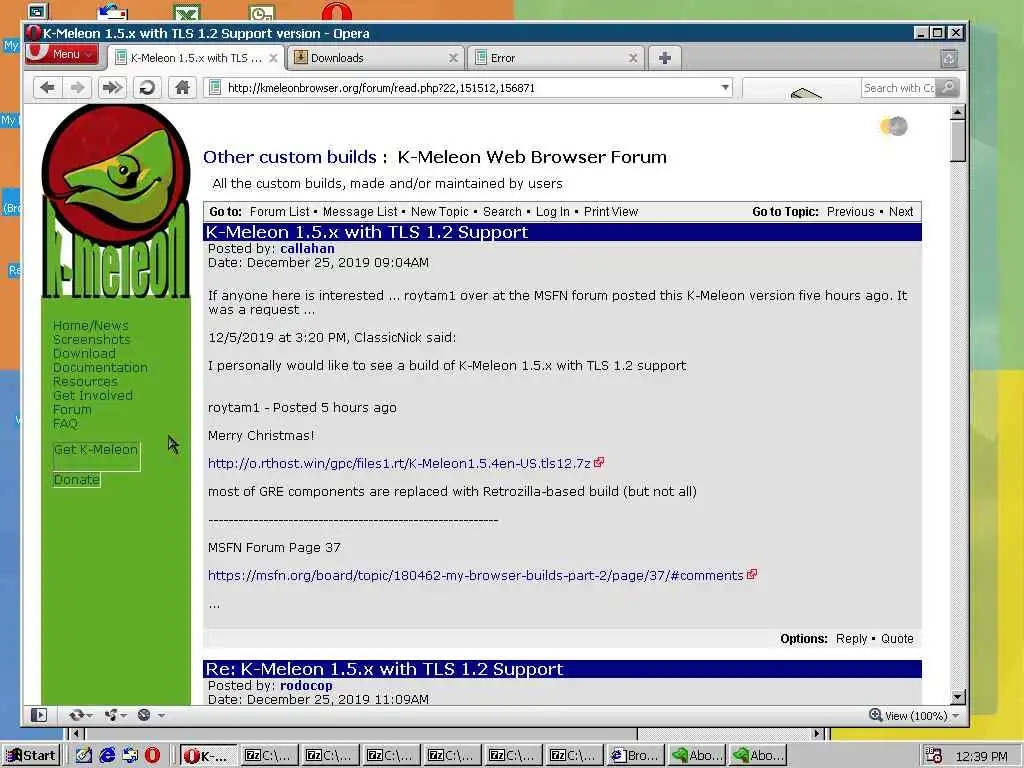Expand the Opera Unite dropdown arrow
This screenshot has width=1024, height=768.
click(x=123, y=716)
